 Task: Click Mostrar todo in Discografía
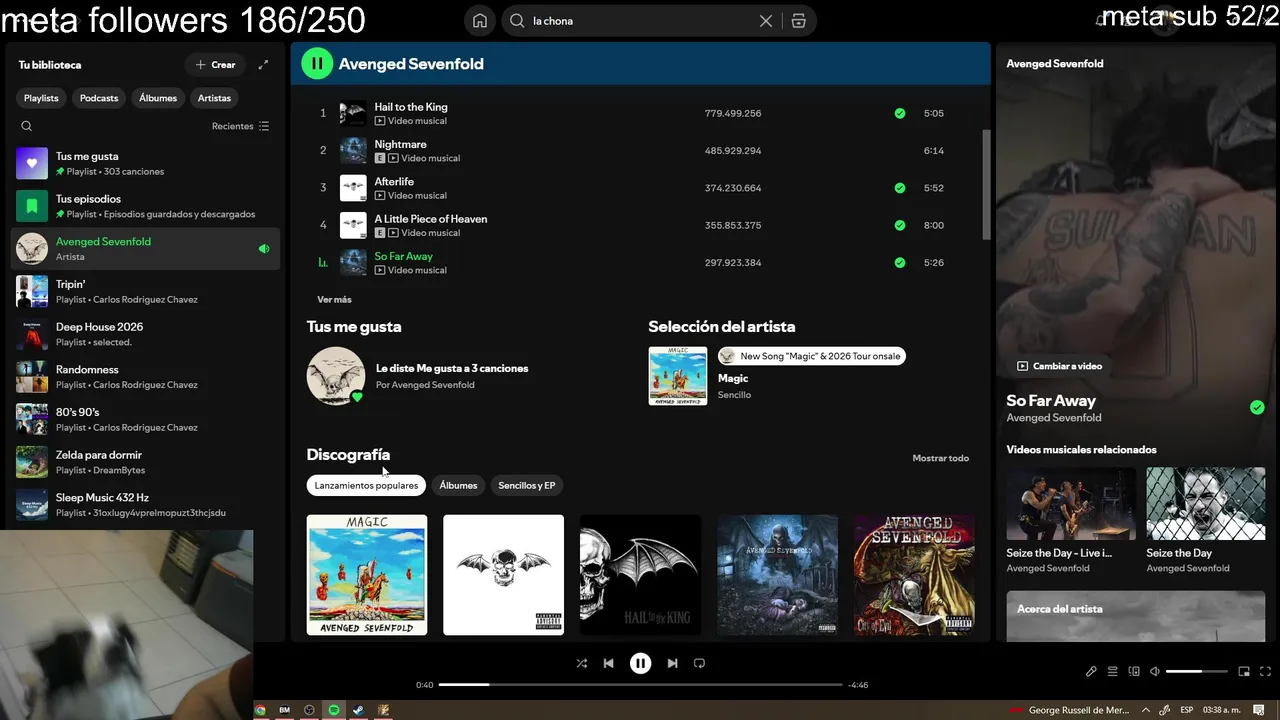point(941,458)
